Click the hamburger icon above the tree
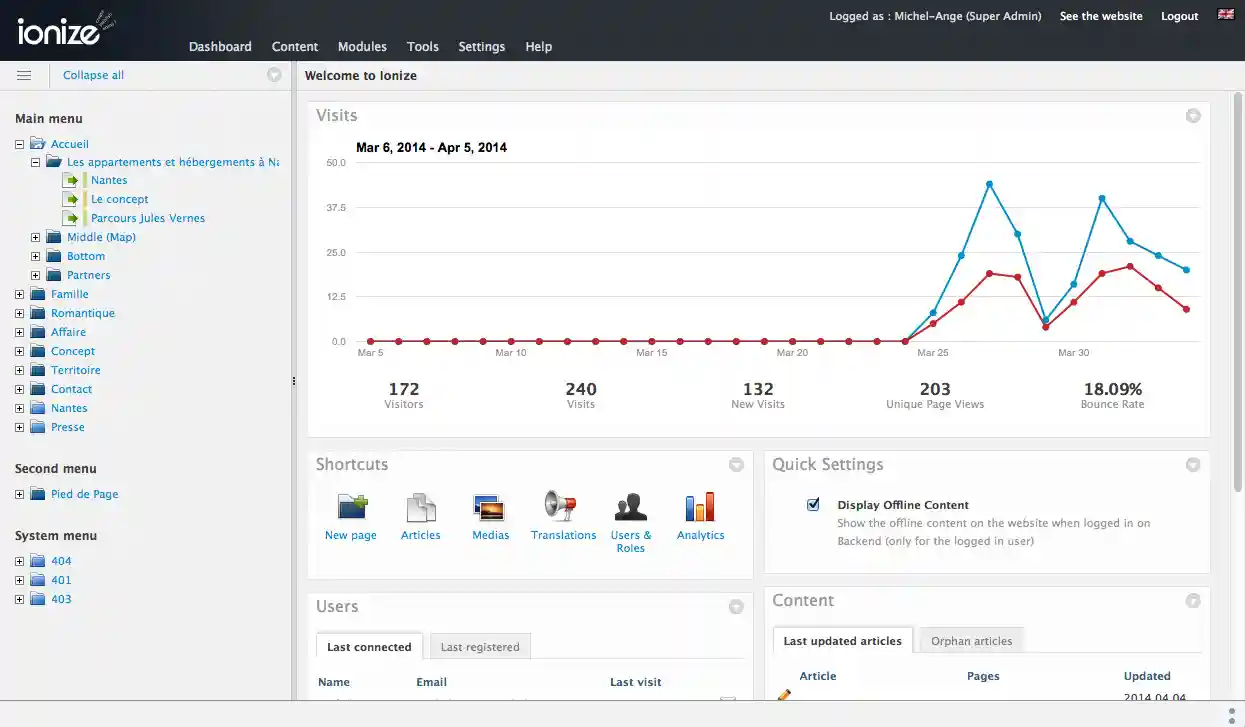The width and height of the screenshot is (1245, 727). 24,75
